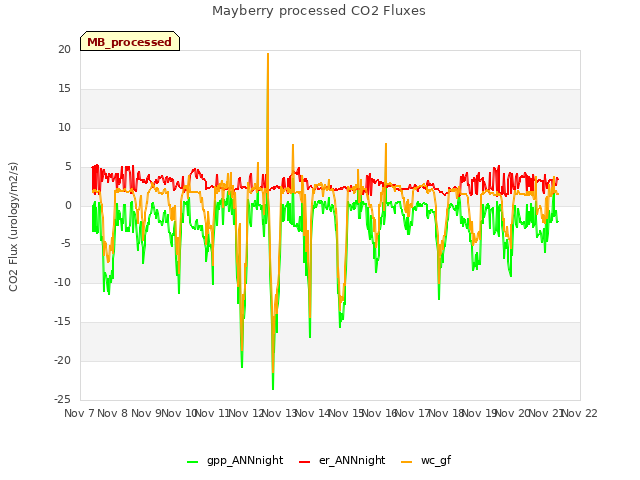The width and height of the screenshot is (640, 480).
Task: Click the Nov 14 x-axis label
Action: point(313,413)
